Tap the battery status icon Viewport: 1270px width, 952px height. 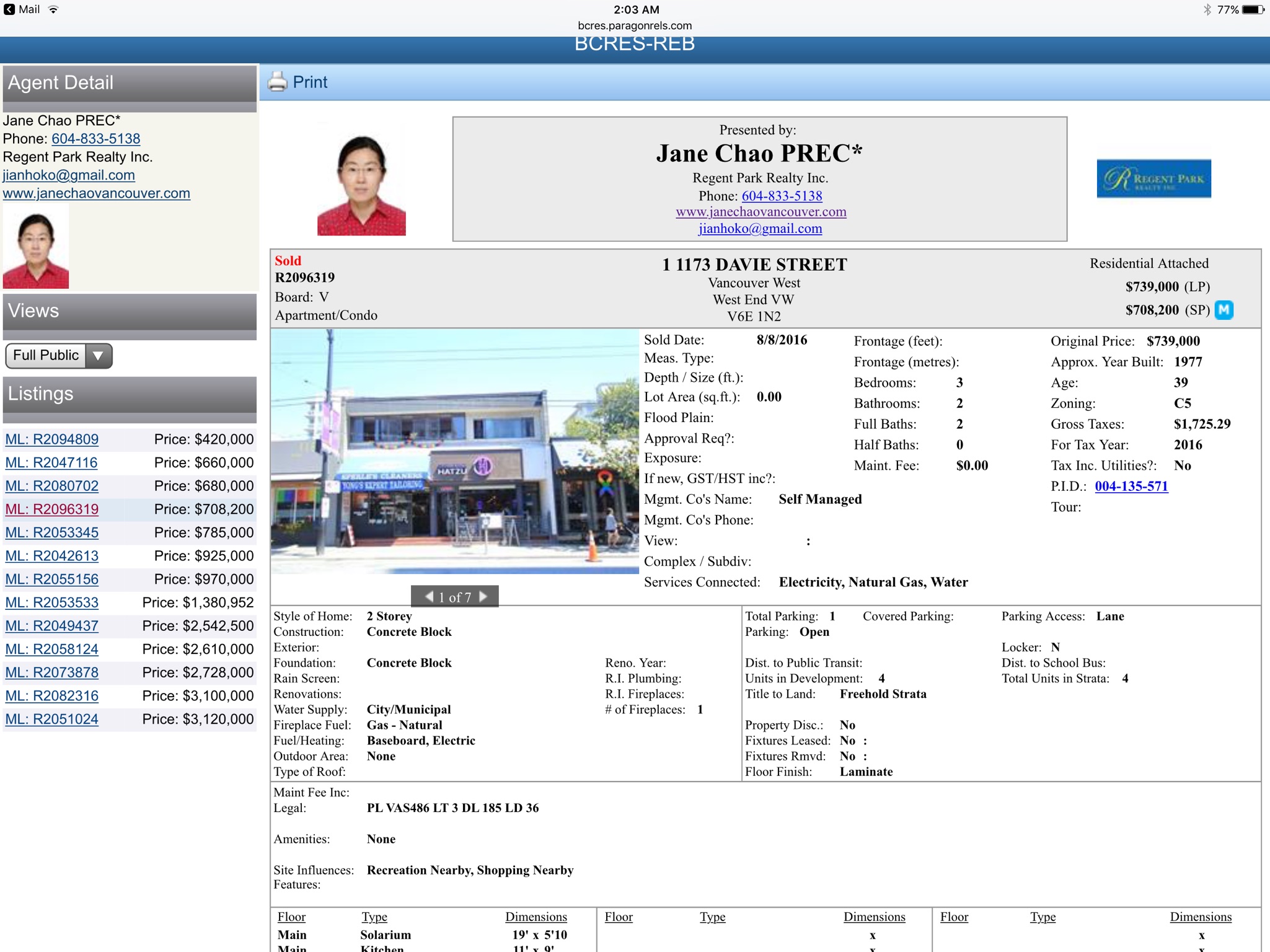[x=1253, y=9]
